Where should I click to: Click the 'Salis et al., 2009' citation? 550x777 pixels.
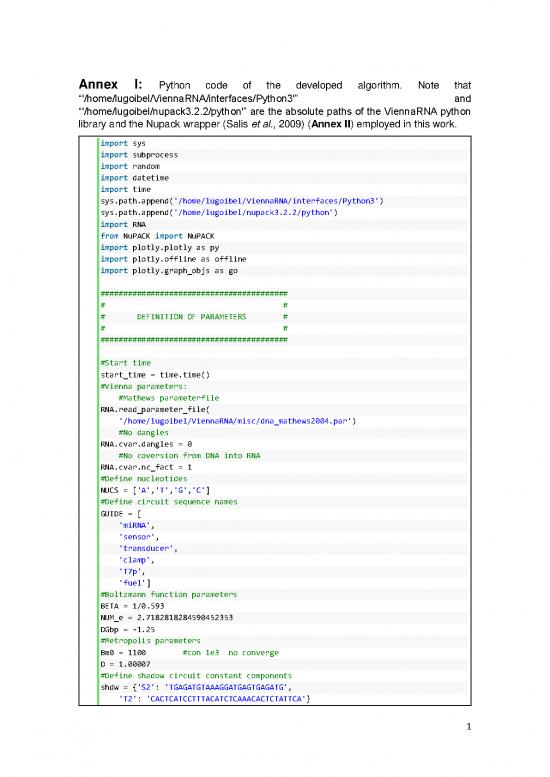(x=262, y=124)
